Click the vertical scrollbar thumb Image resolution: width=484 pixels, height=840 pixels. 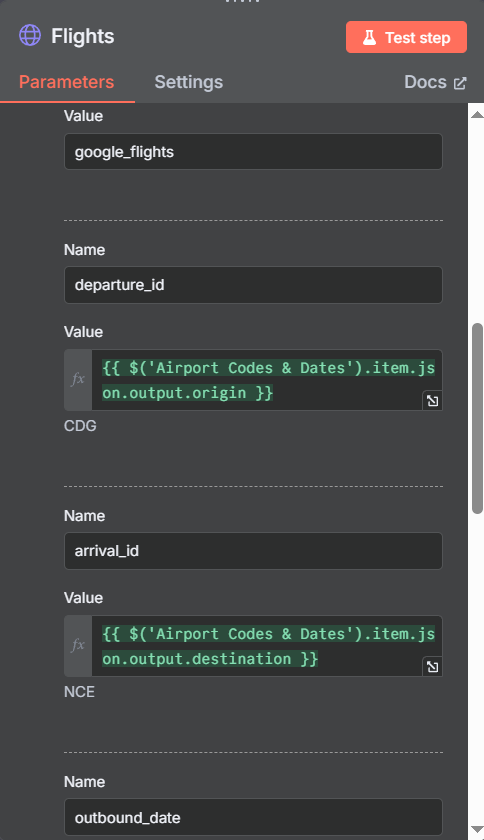tap(477, 418)
